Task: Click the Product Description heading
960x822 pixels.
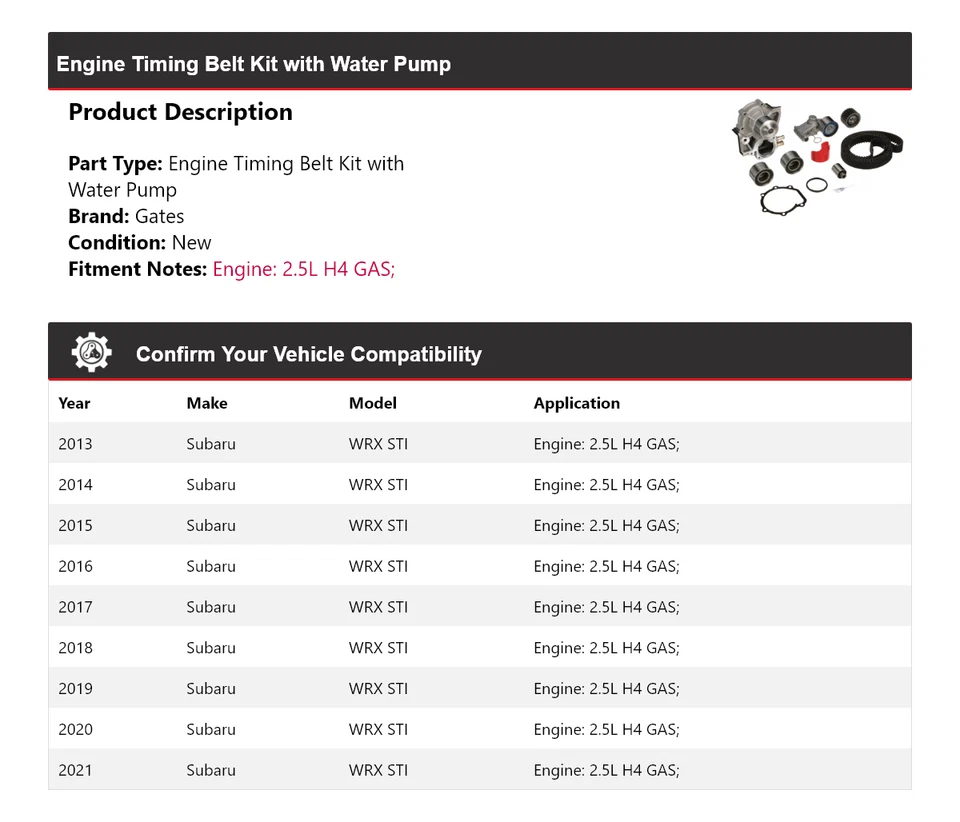Action: (x=180, y=112)
